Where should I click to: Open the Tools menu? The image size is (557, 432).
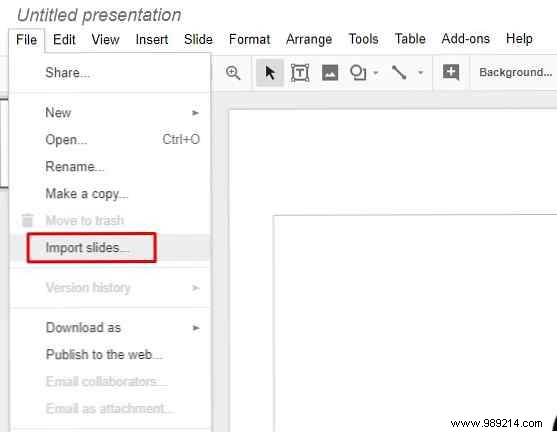(363, 39)
